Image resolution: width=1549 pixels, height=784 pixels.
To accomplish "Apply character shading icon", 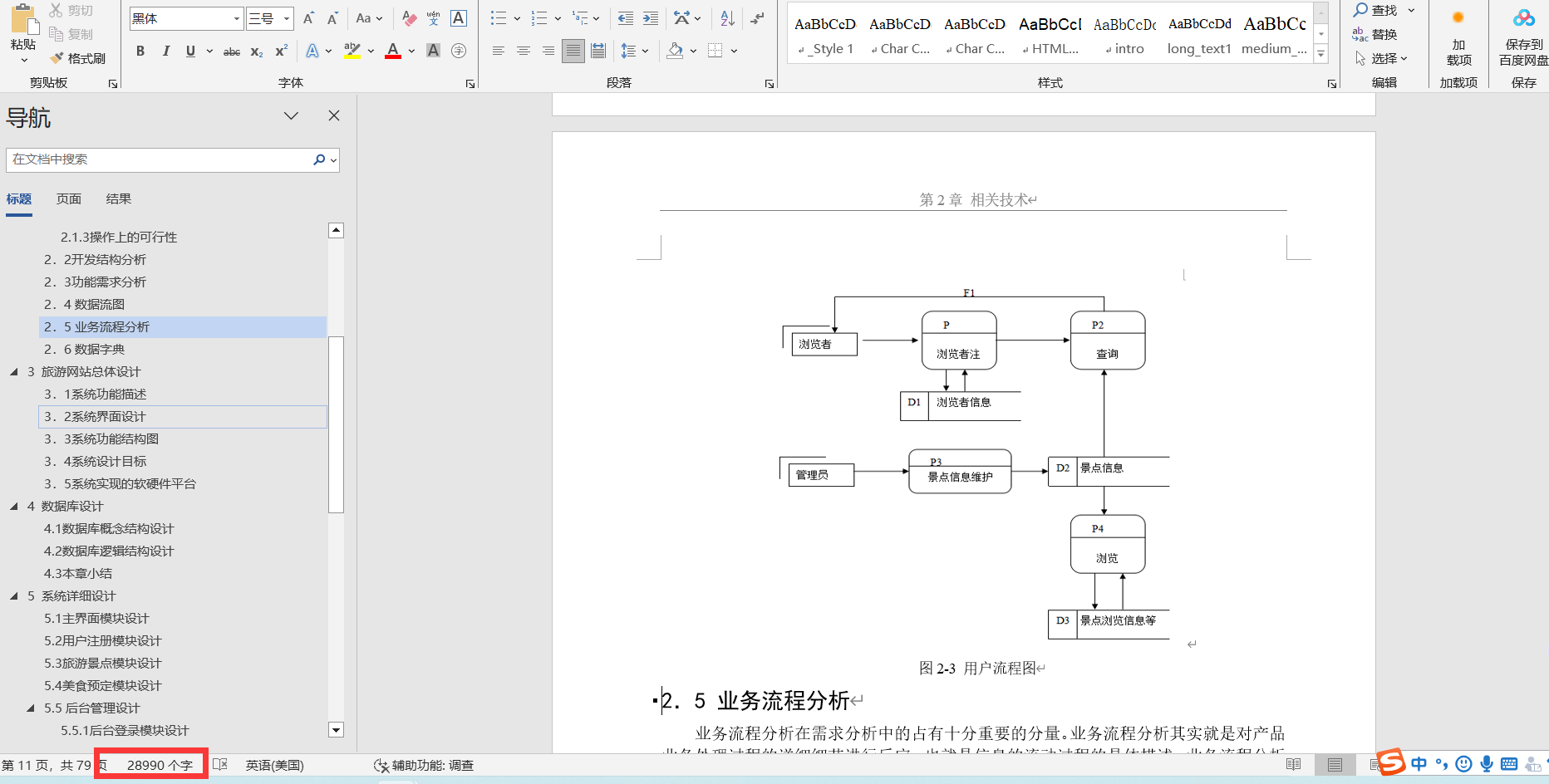I will tap(433, 51).
